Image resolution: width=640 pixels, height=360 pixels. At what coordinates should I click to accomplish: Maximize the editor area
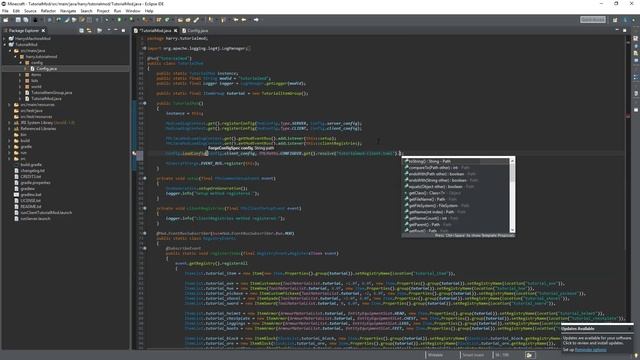click(x=624, y=30)
